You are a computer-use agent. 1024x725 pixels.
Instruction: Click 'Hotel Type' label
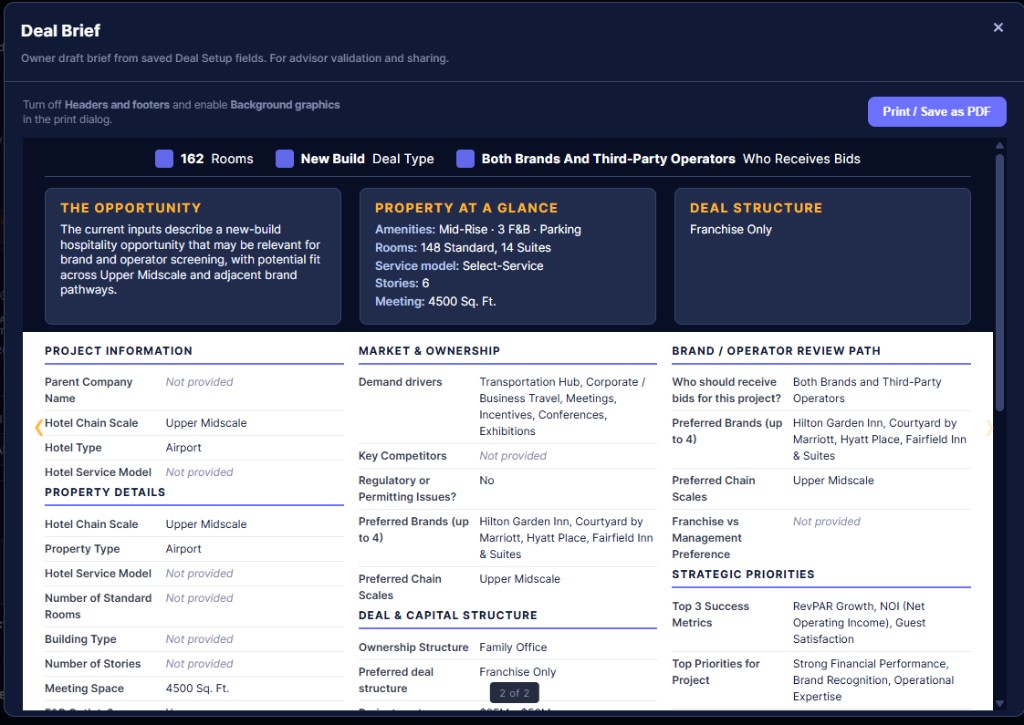pyautogui.click(x=73, y=447)
